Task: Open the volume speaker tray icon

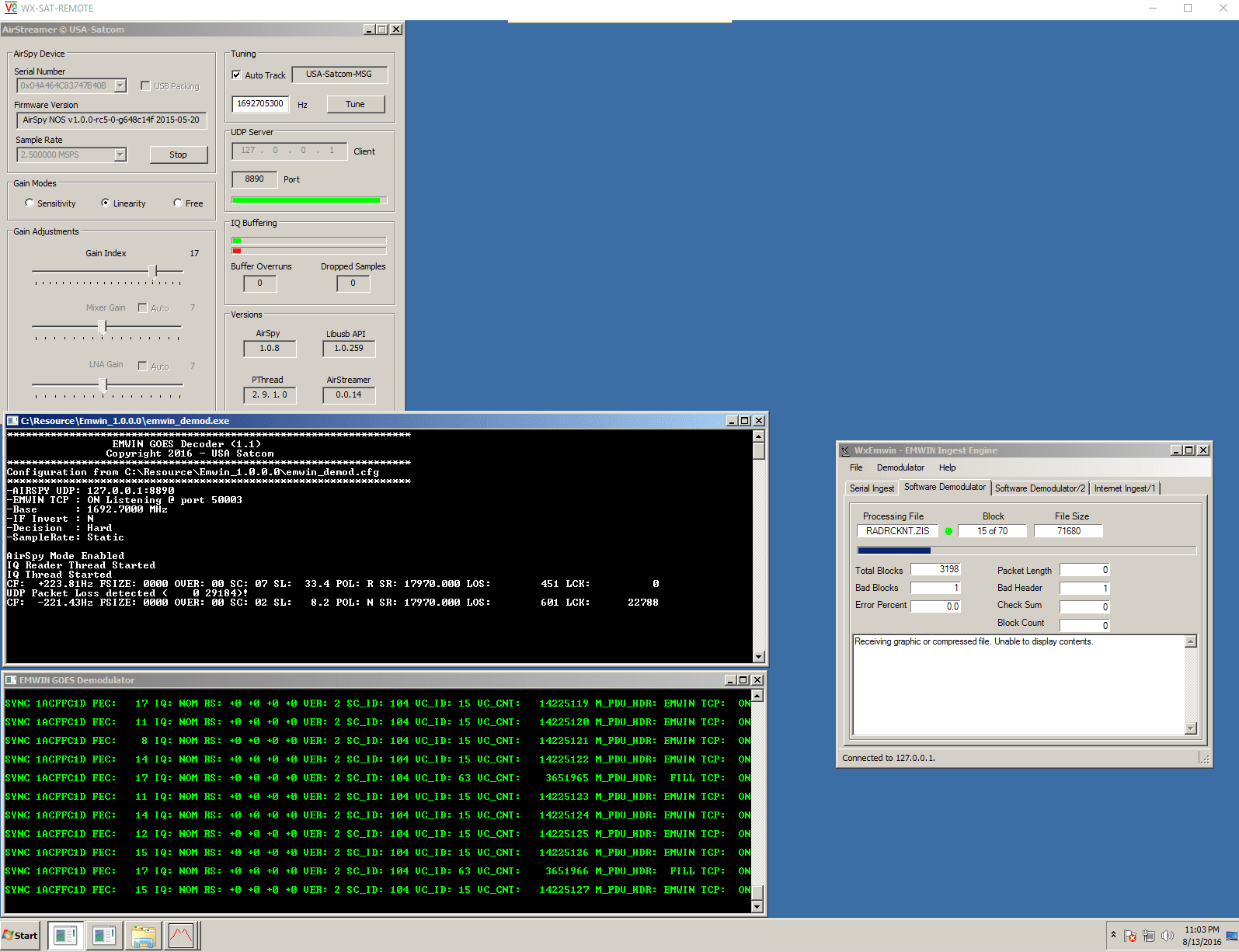Action: coord(1167,936)
